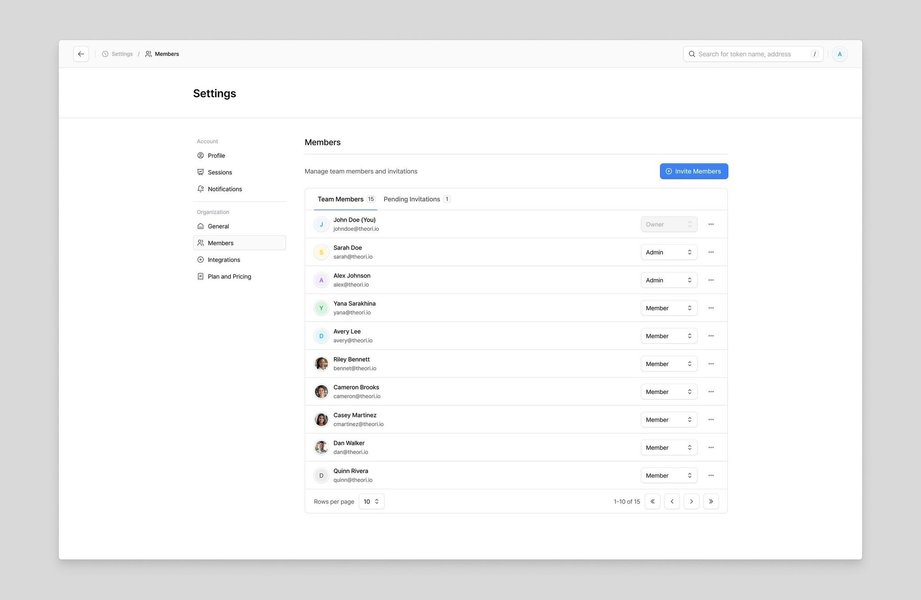Click the name Yana Sarakhina
Image resolution: width=921 pixels, height=600 pixels.
click(354, 304)
